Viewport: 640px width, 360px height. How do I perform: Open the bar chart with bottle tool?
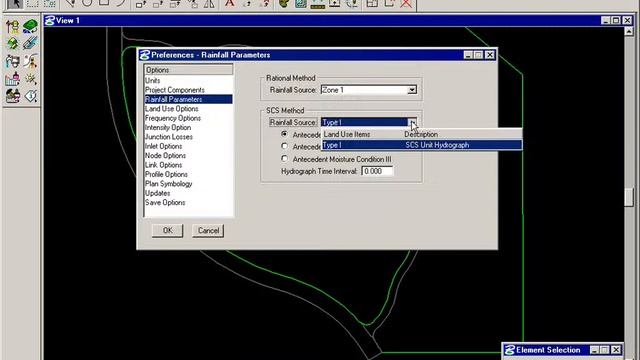(x=12, y=78)
